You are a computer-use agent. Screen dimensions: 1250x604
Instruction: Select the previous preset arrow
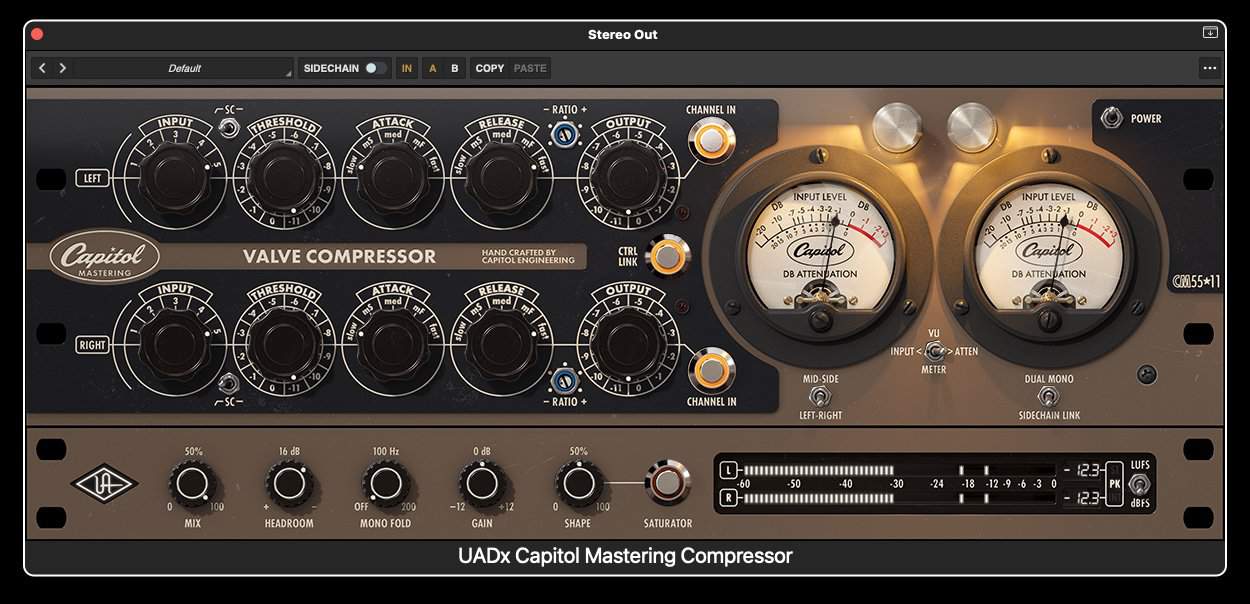pyautogui.click(x=42, y=68)
